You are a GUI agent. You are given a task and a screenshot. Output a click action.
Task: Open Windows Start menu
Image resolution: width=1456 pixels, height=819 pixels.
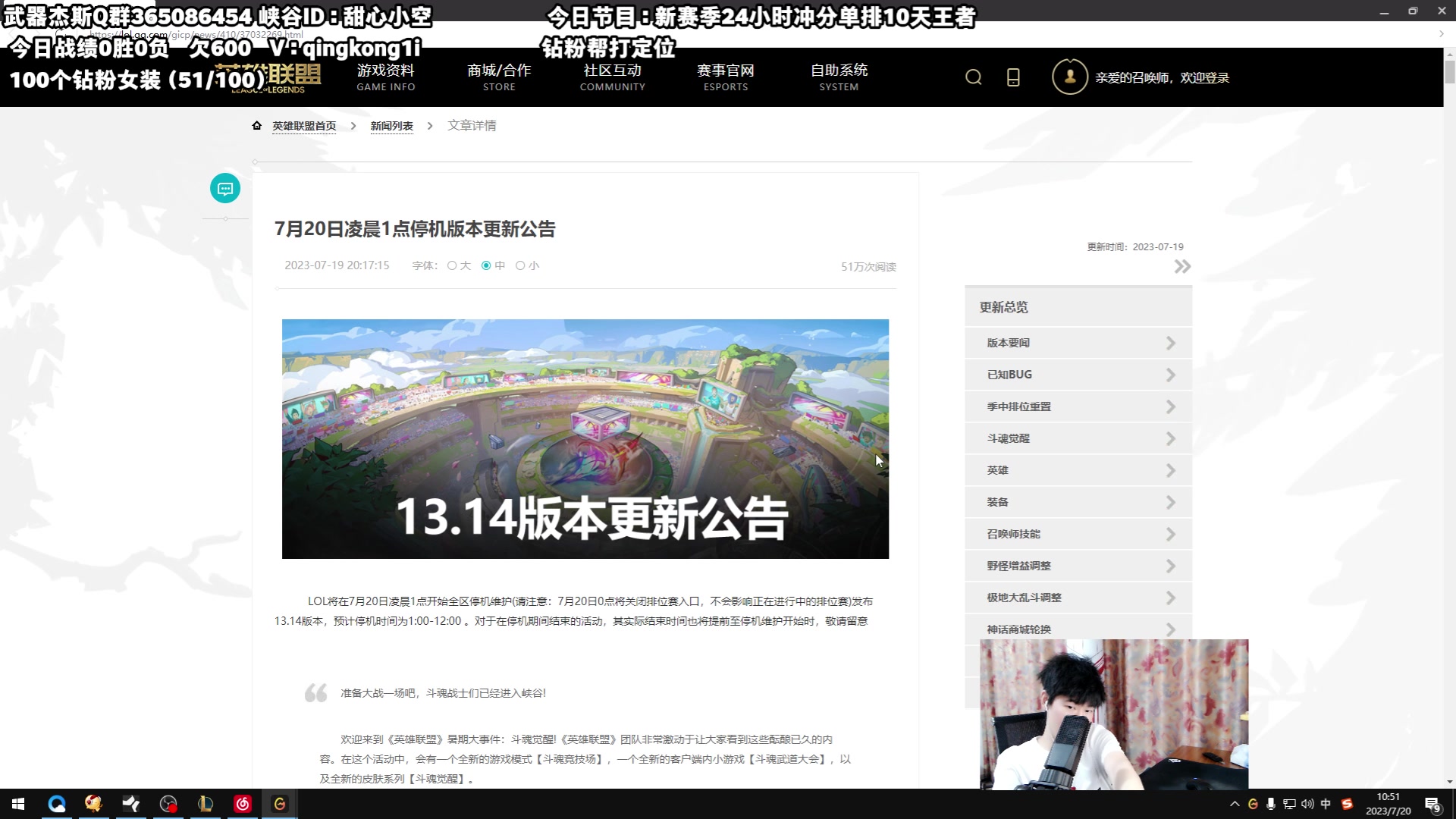[x=18, y=804]
